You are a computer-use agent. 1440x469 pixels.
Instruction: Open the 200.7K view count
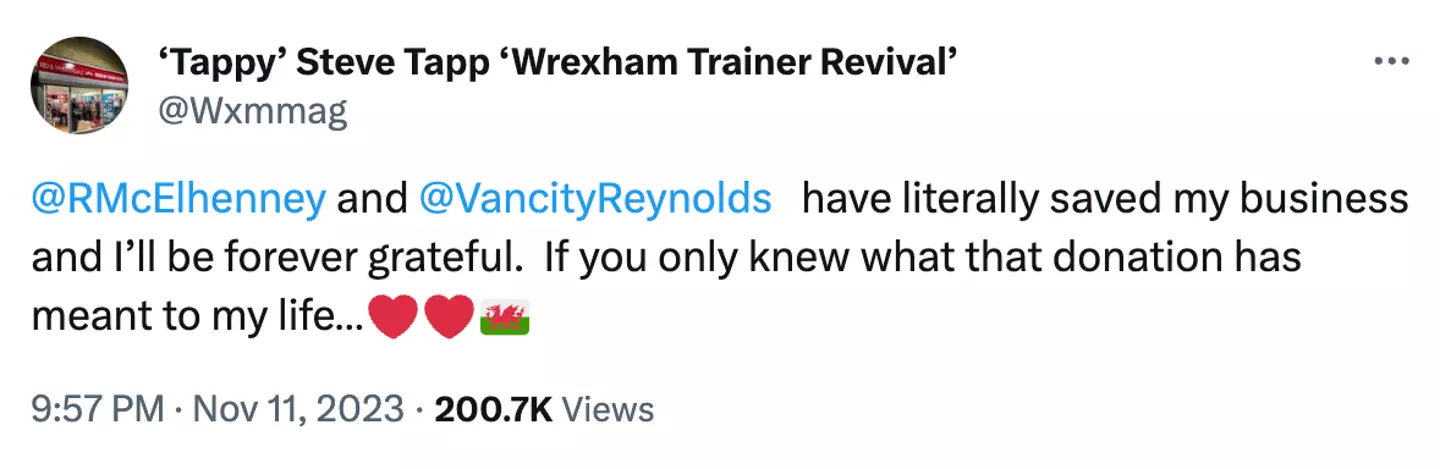(493, 409)
